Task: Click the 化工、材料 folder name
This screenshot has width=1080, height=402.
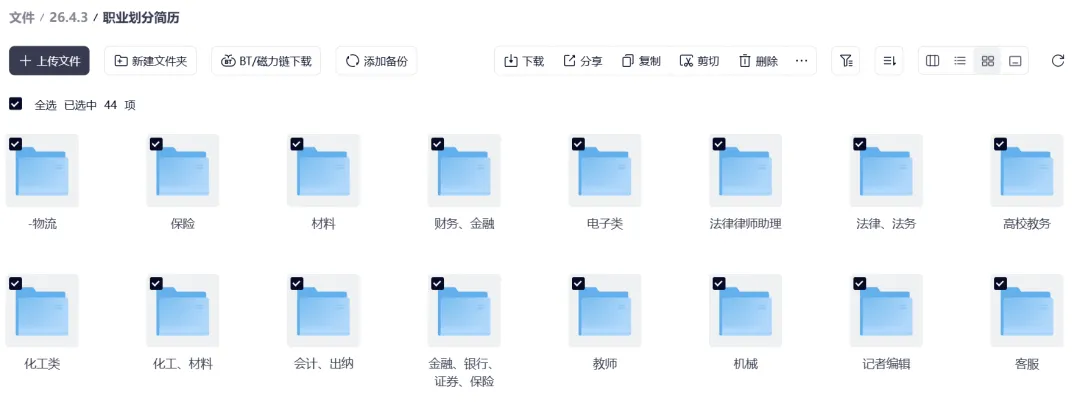Action: 183,364
